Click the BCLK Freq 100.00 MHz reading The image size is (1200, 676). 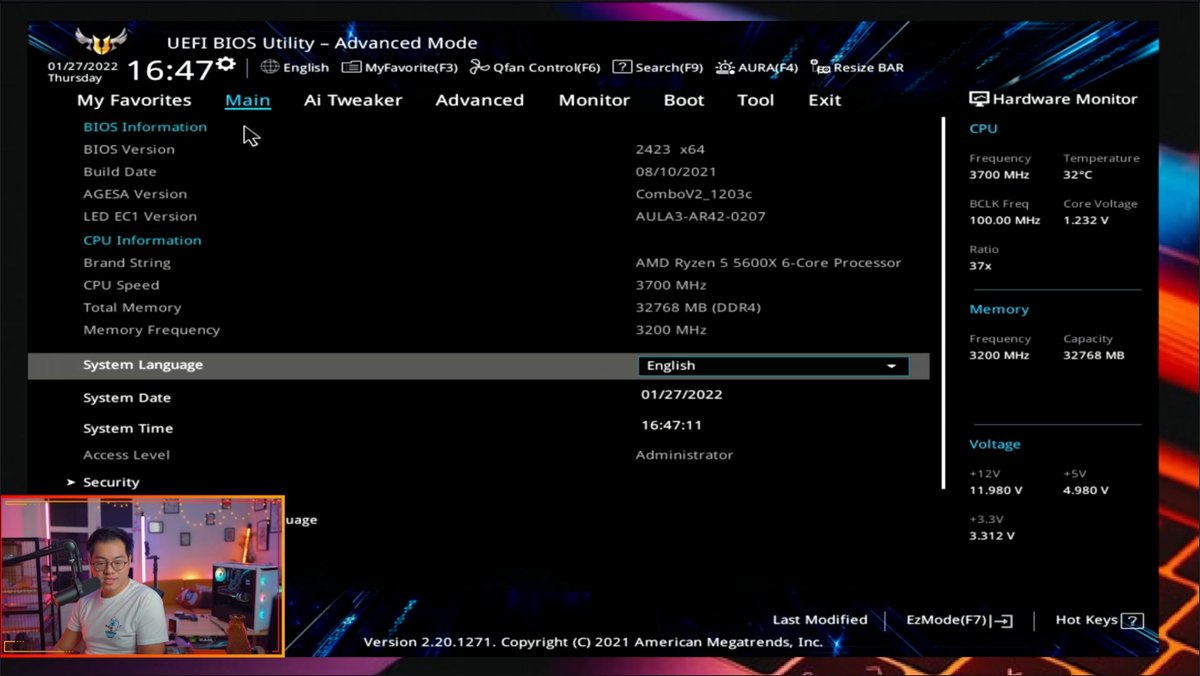(1005, 220)
